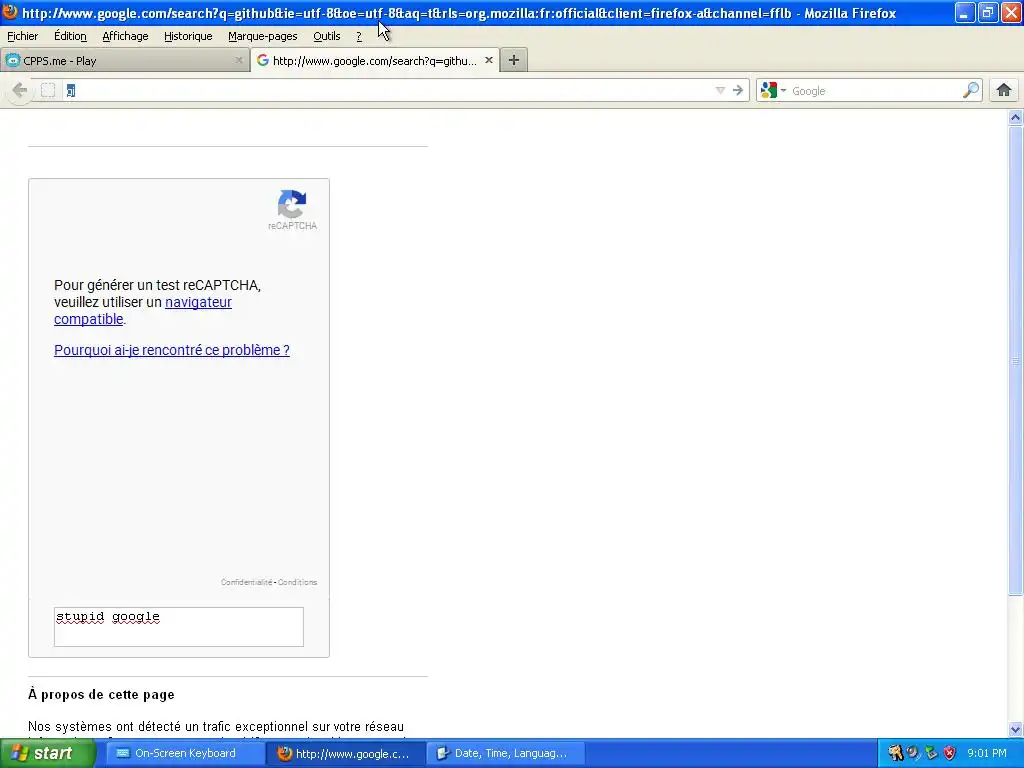The image size is (1024, 768).
Task: Open the Marque-pages menu
Action: 263,36
